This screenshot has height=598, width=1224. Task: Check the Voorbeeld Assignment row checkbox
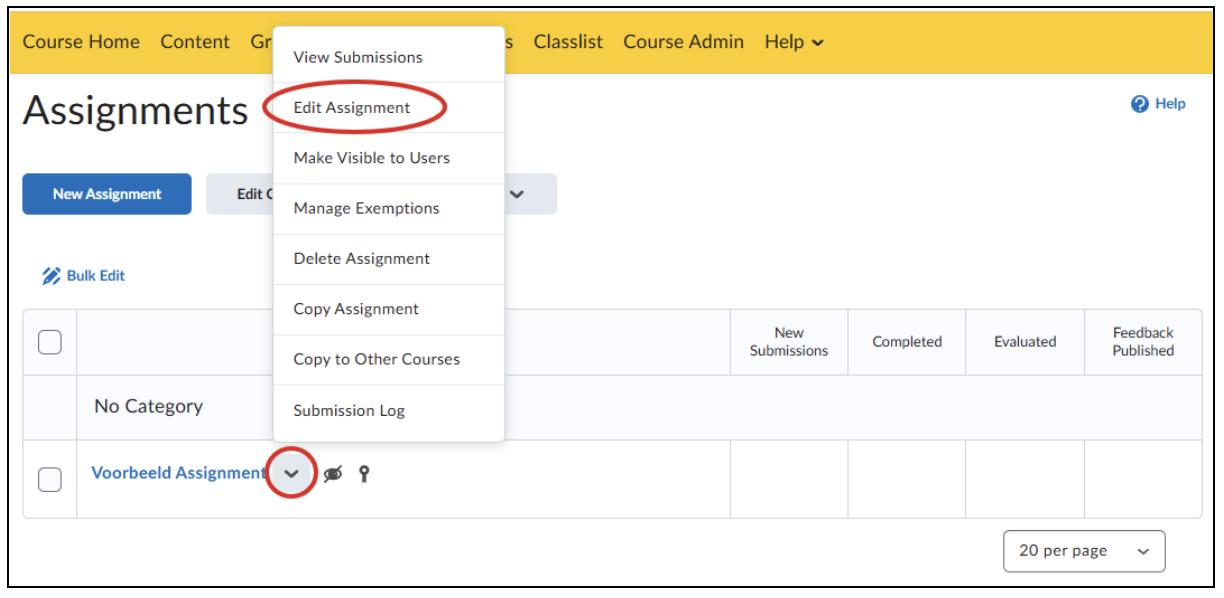[50, 479]
